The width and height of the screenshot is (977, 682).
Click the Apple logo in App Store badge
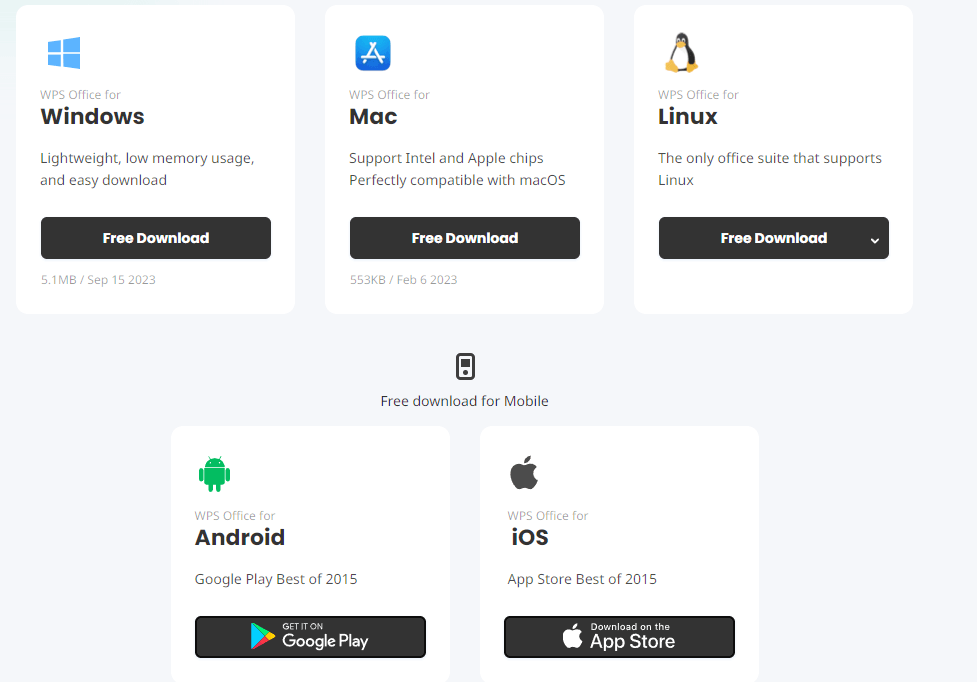(572, 637)
